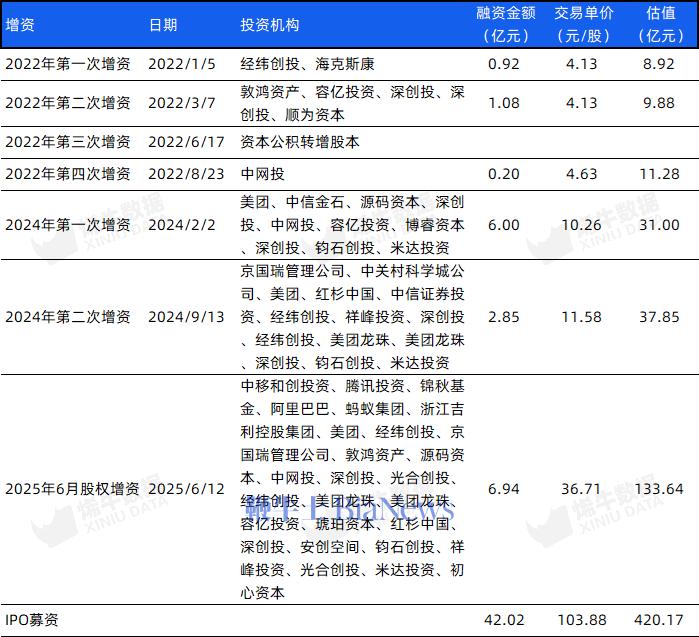699x637 pixels.
Task: Select the date 2022/1/5
Action: pos(182,64)
